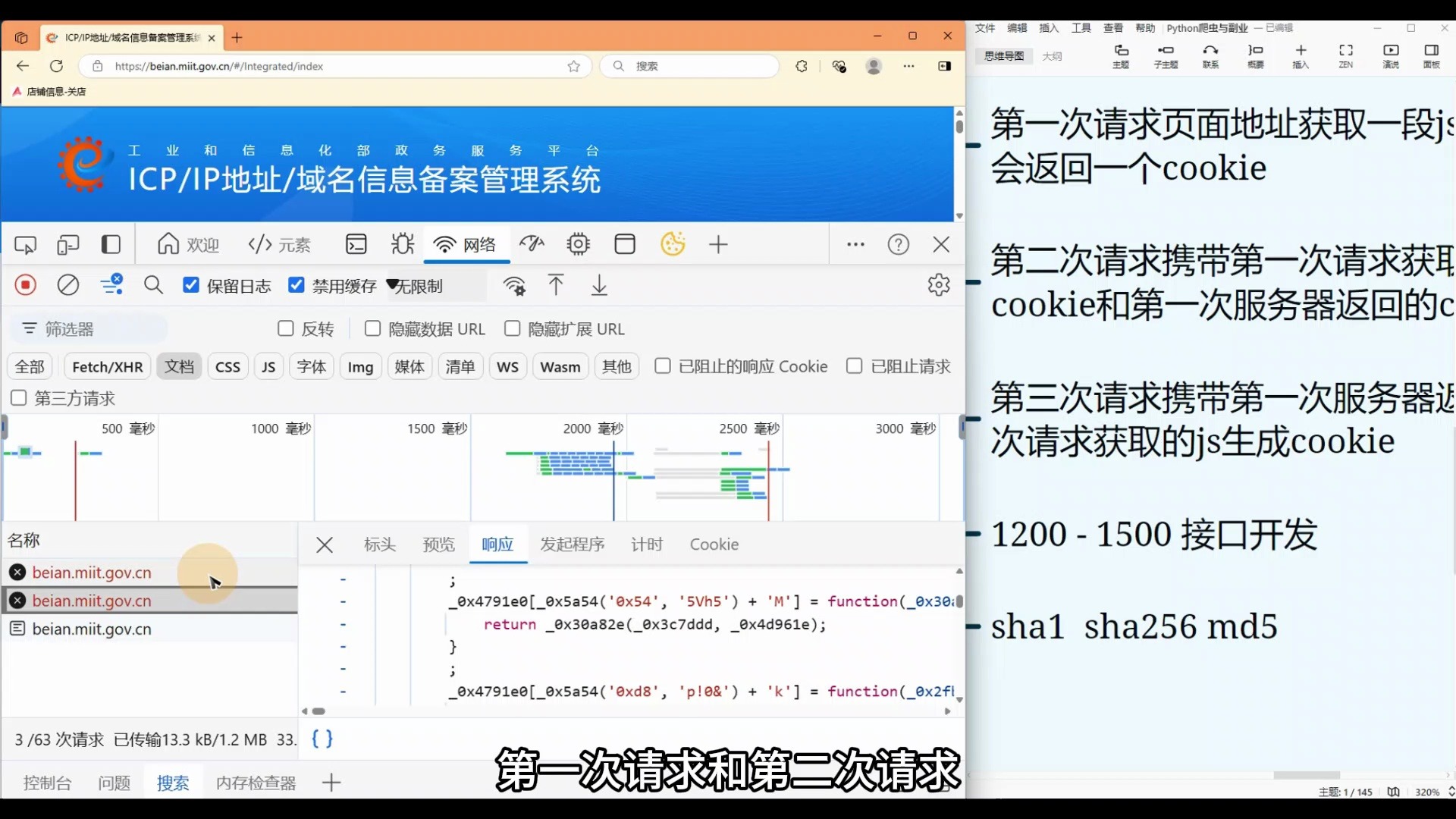This screenshot has height=819, width=1456.
Task: Toggle 保留日志 checkbox
Action: point(191,285)
